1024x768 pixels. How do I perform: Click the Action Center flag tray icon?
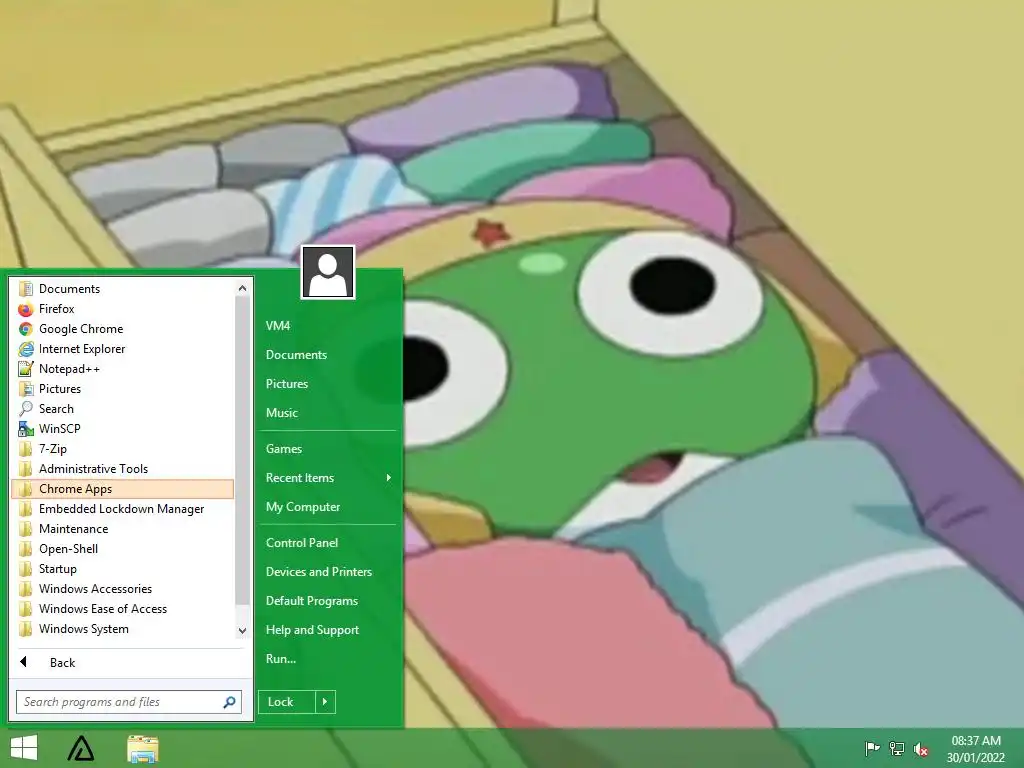tap(872, 748)
